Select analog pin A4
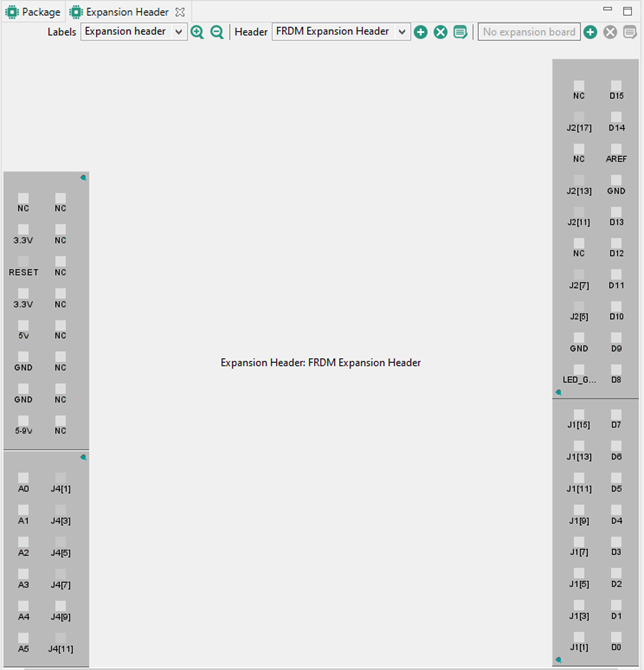644x670 pixels. pos(24,606)
